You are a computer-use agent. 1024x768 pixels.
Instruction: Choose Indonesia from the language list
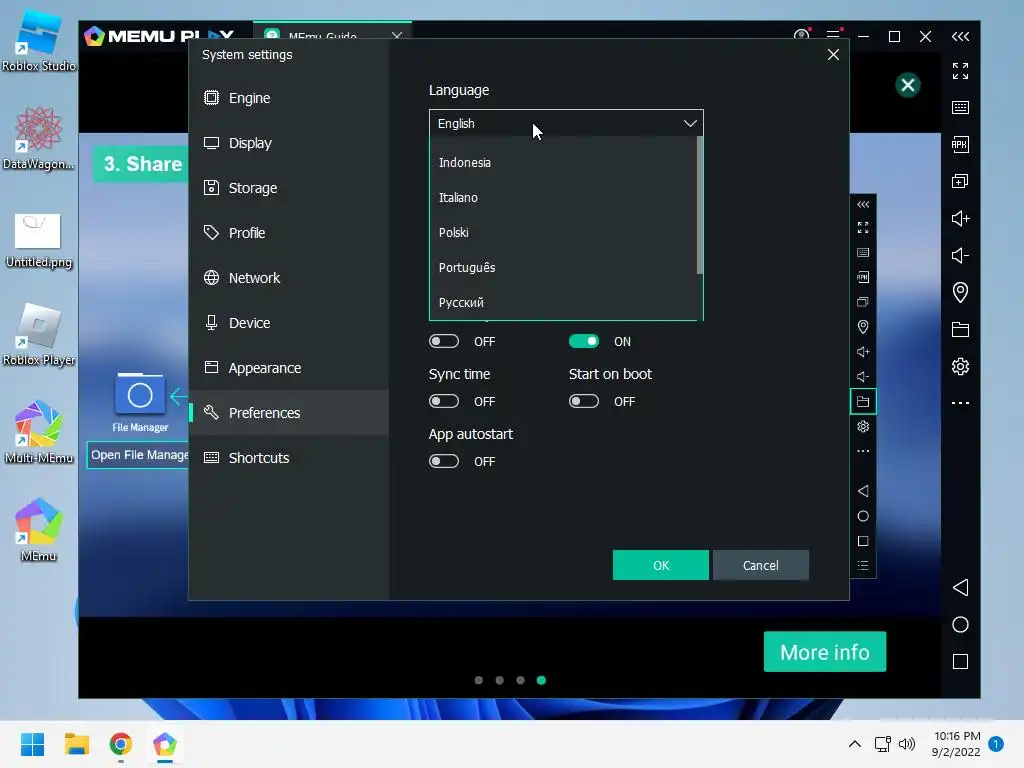(x=563, y=163)
